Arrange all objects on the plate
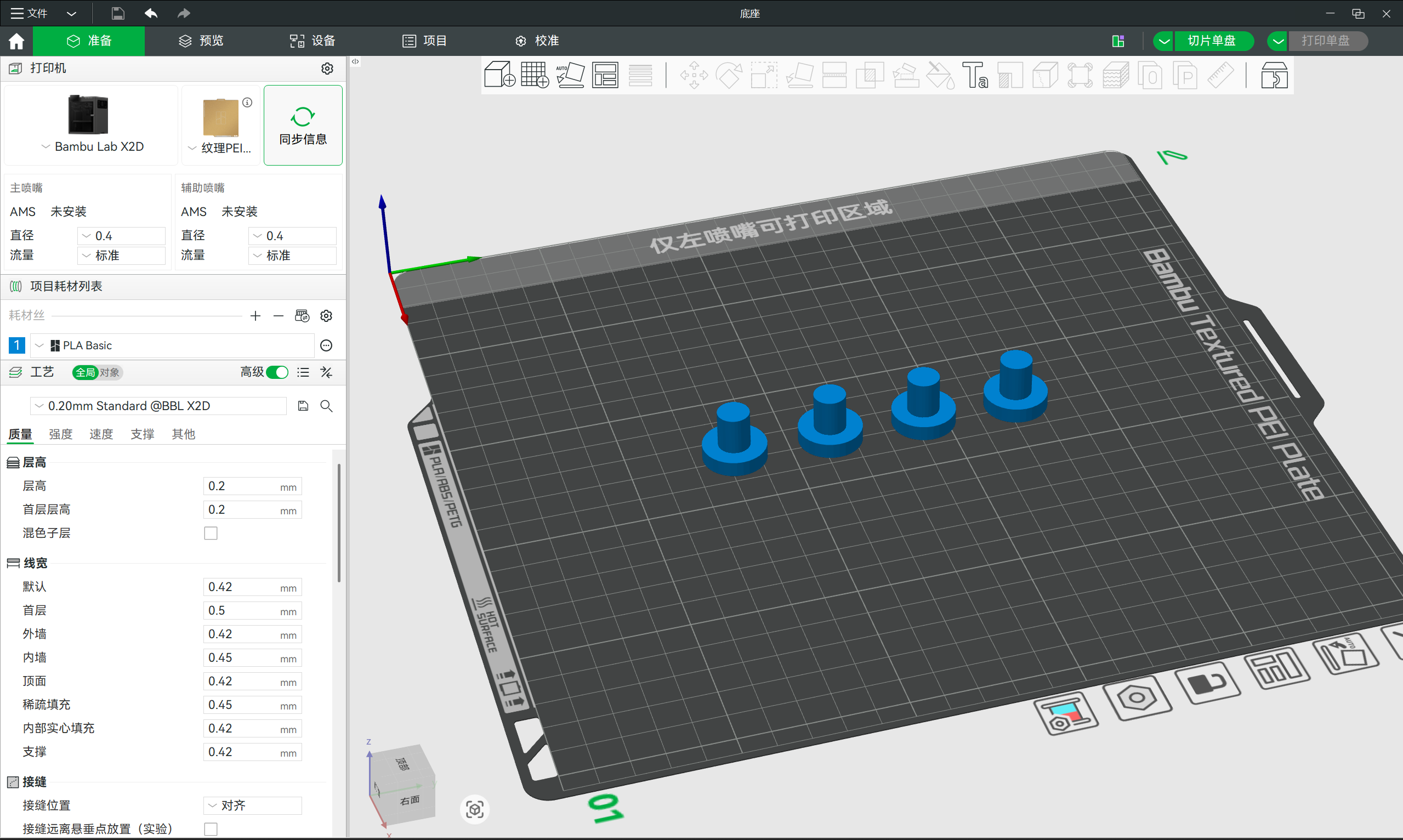Image resolution: width=1403 pixels, height=840 pixels. 605,75
